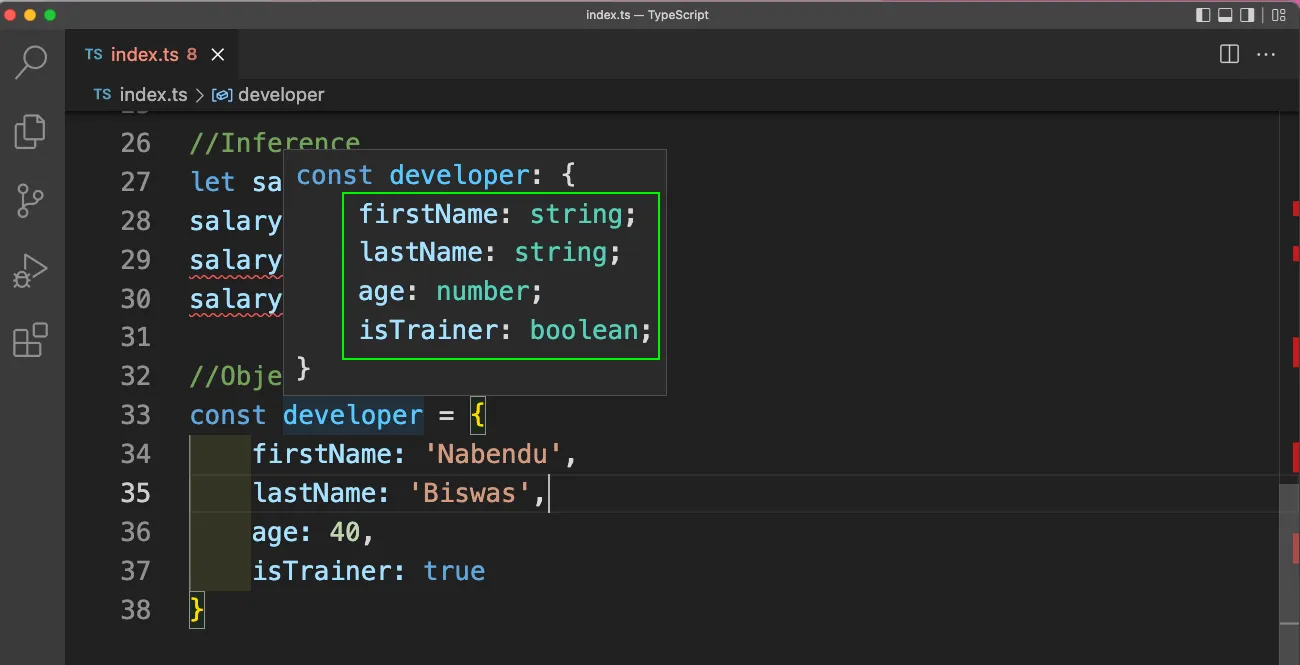Click line number 26 in the gutter

[x=135, y=143]
